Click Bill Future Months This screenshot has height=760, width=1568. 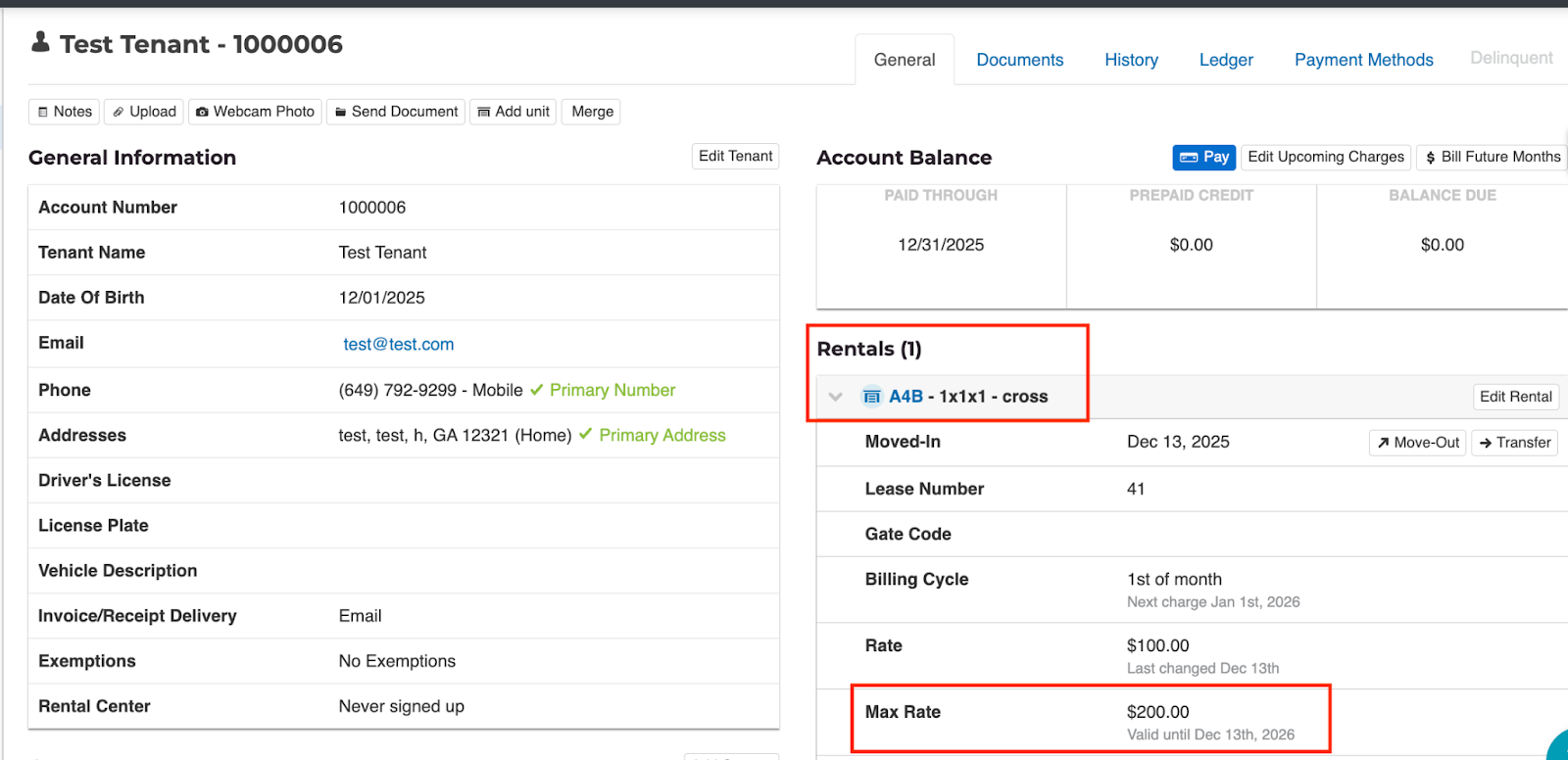pos(1492,157)
